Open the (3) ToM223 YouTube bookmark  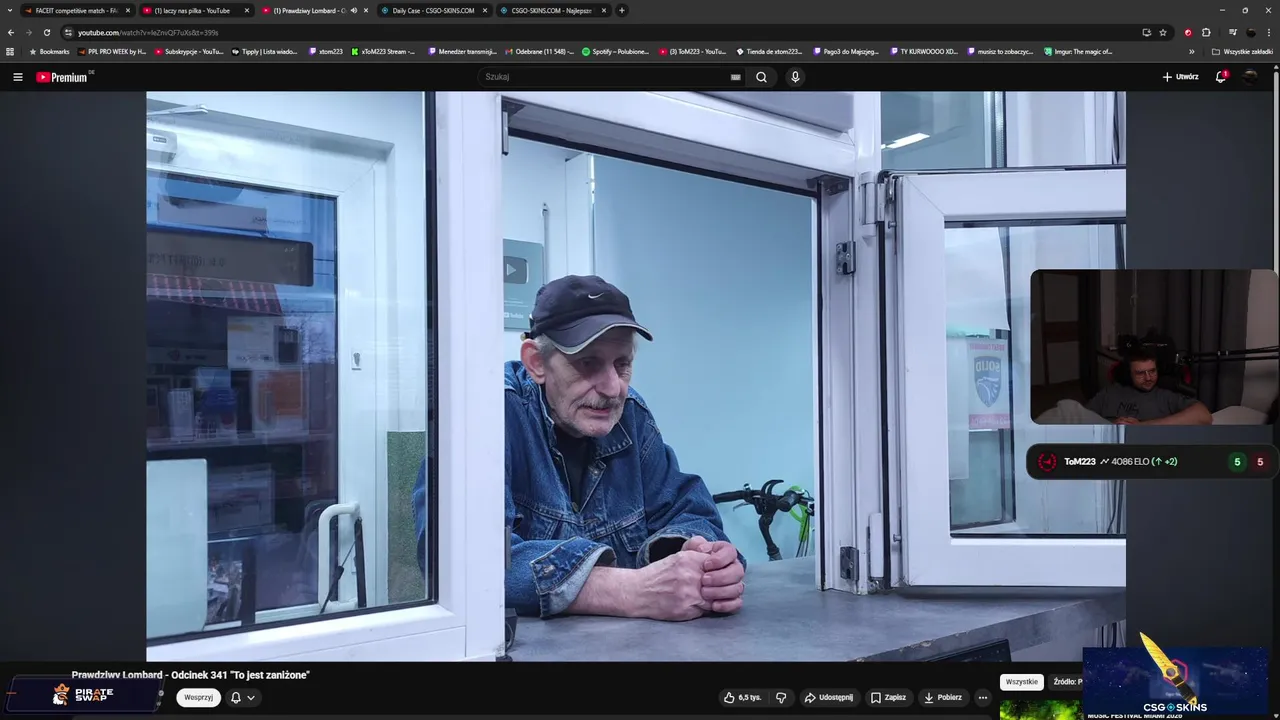[693, 51]
